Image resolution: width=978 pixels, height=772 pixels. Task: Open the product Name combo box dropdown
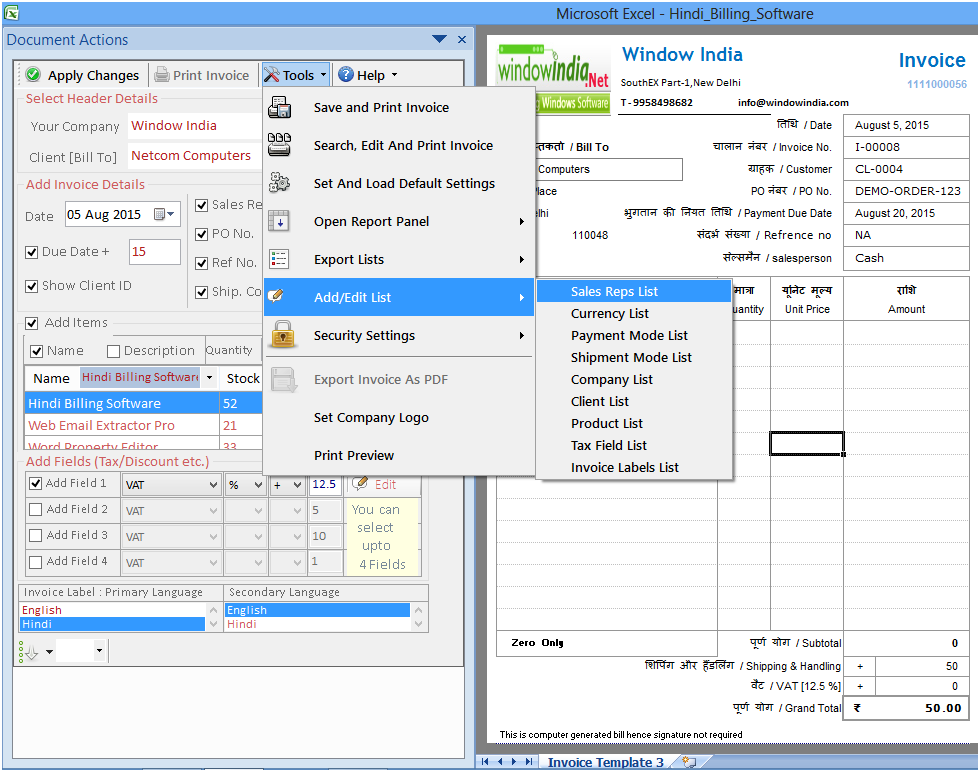click(x=210, y=377)
